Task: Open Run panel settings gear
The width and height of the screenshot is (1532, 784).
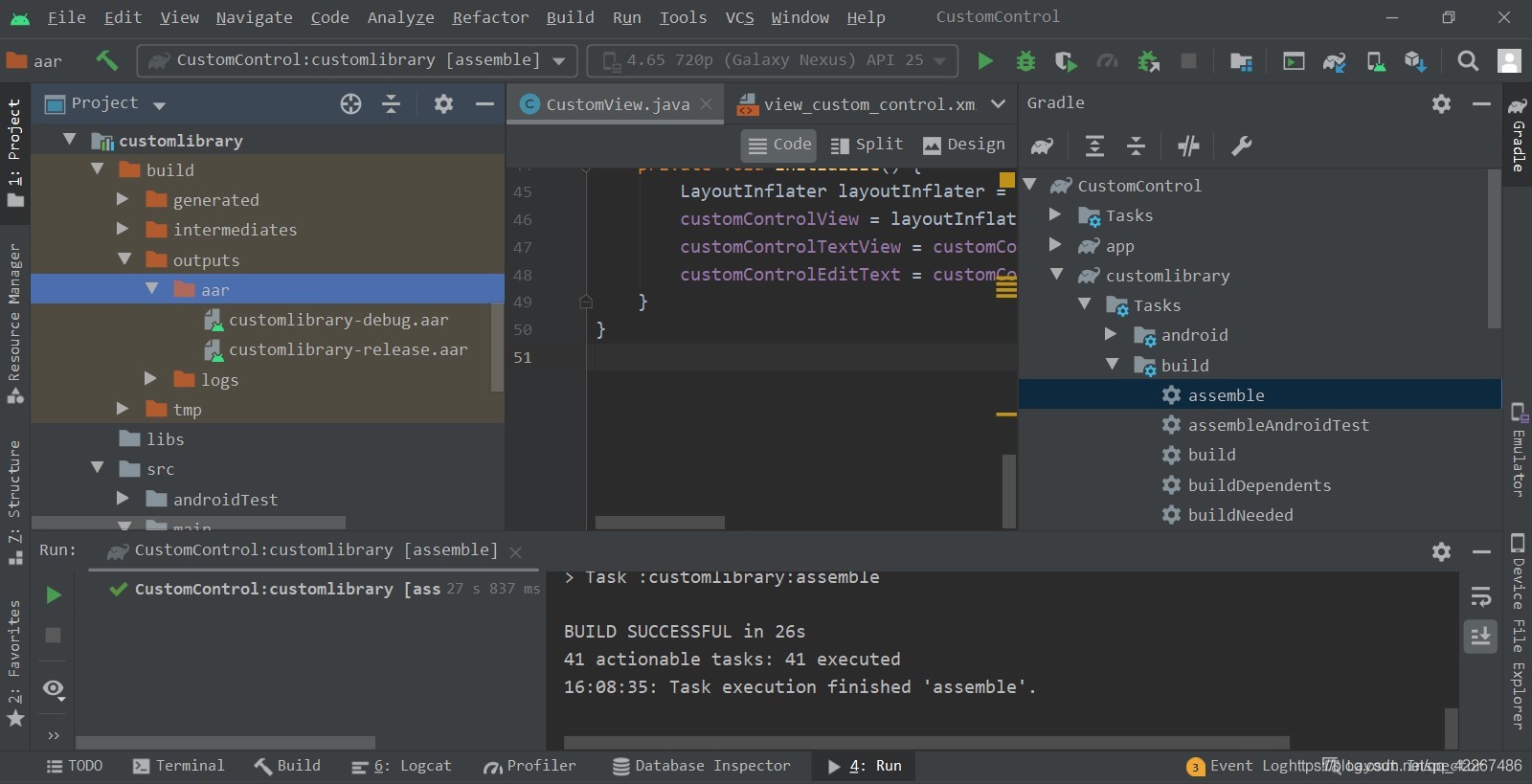Action: [1441, 551]
